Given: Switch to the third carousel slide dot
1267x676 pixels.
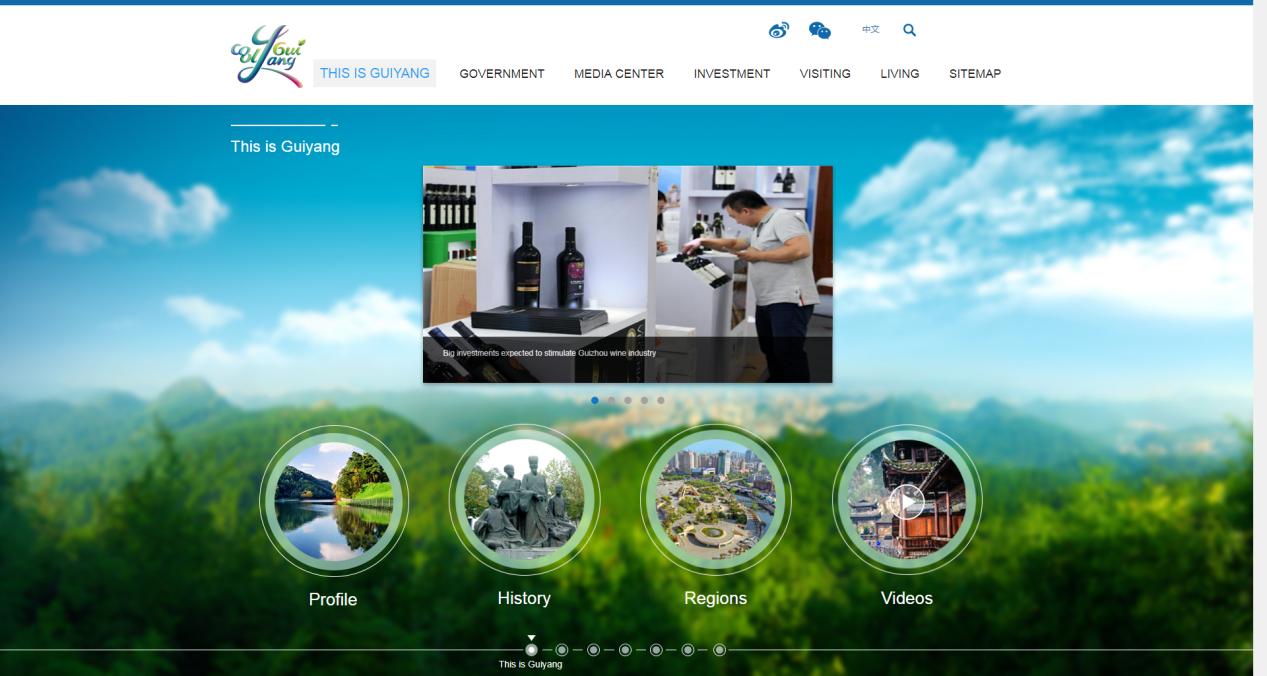Looking at the screenshot, I should tap(628, 400).
